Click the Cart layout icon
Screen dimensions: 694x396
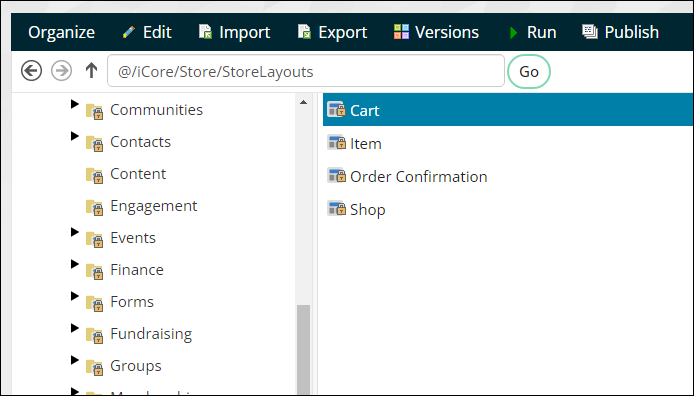336,109
